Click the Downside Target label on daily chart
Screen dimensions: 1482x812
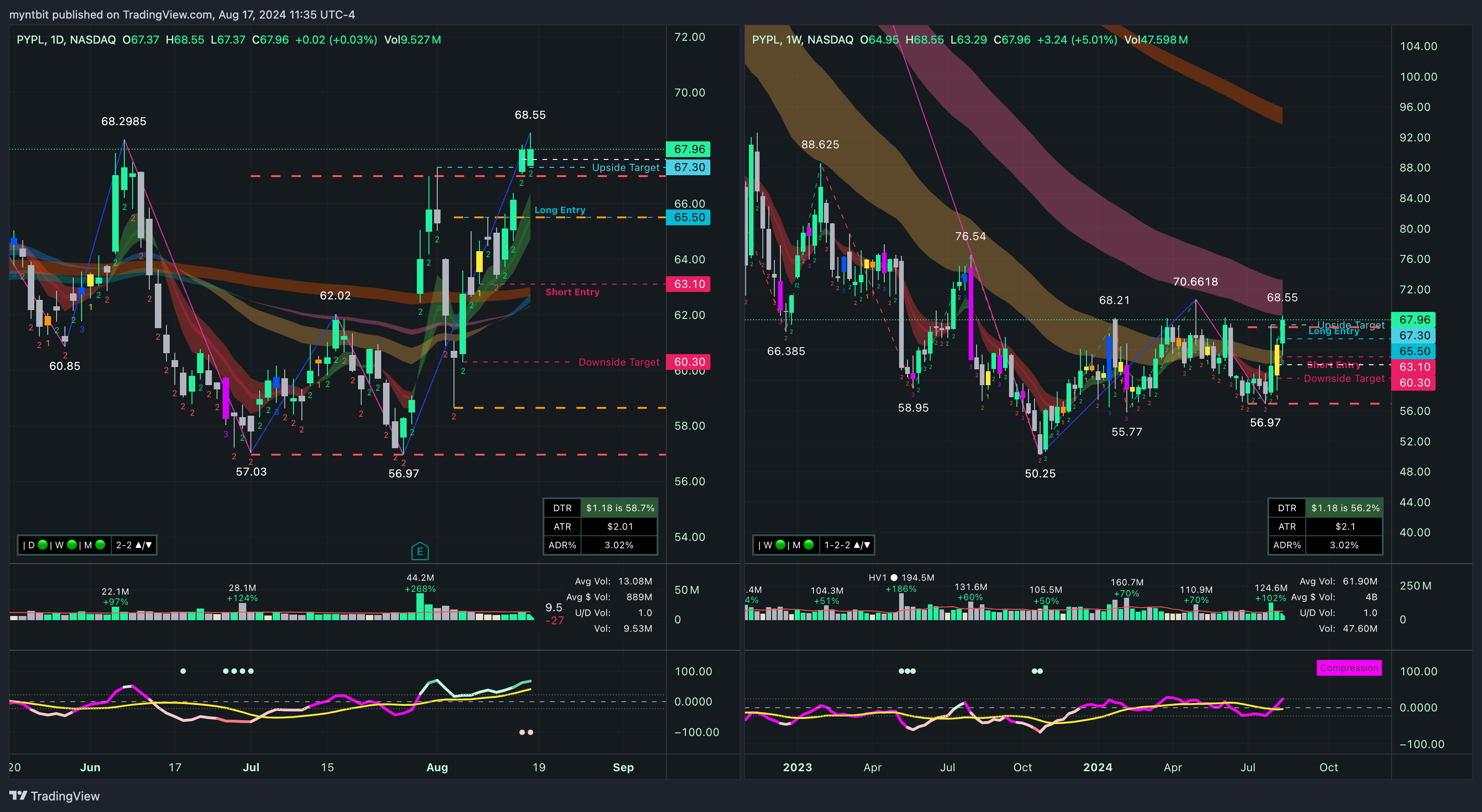(x=619, y=362)
